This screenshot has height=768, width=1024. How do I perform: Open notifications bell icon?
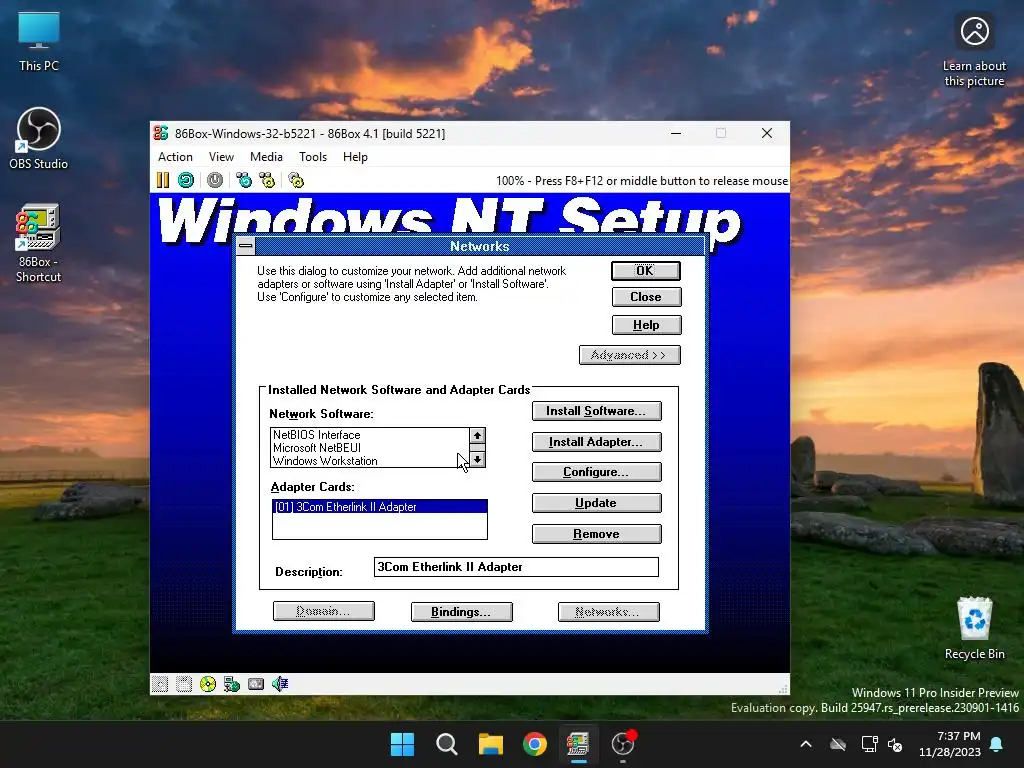pyautogui.click(x=997, y=744)
